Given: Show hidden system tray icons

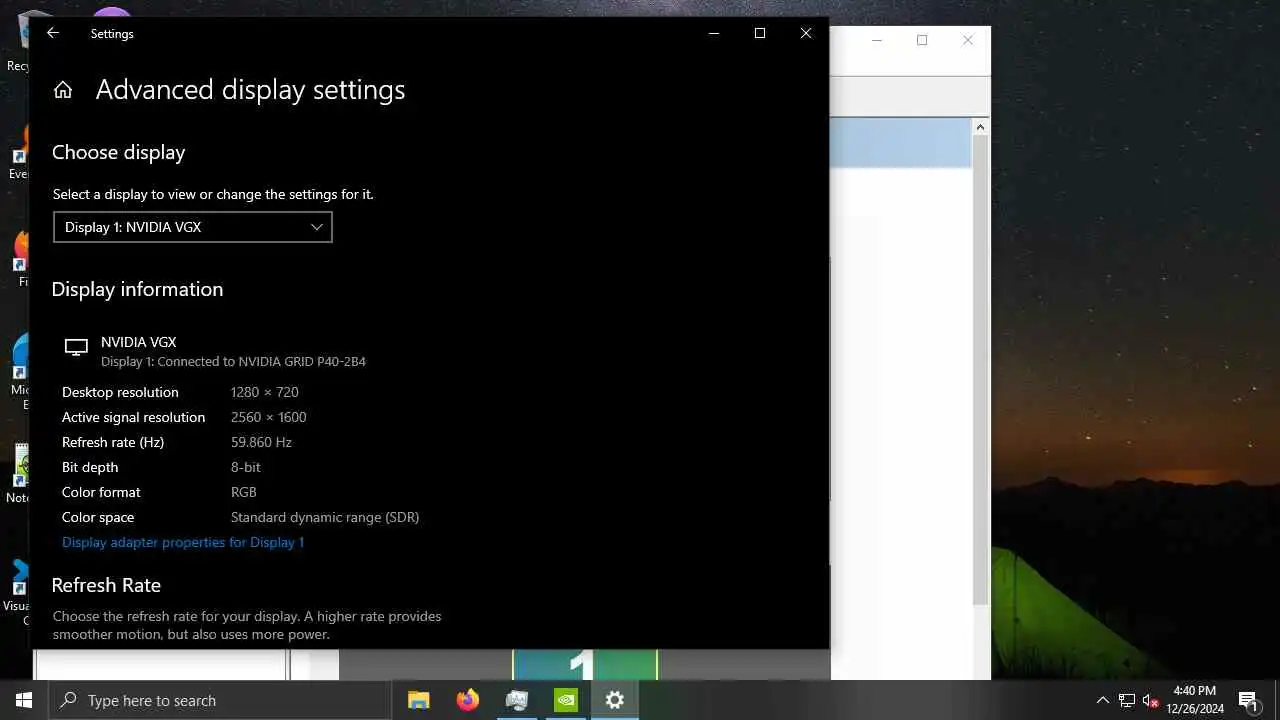Looking at the screenshot, I should [1103, 700].
